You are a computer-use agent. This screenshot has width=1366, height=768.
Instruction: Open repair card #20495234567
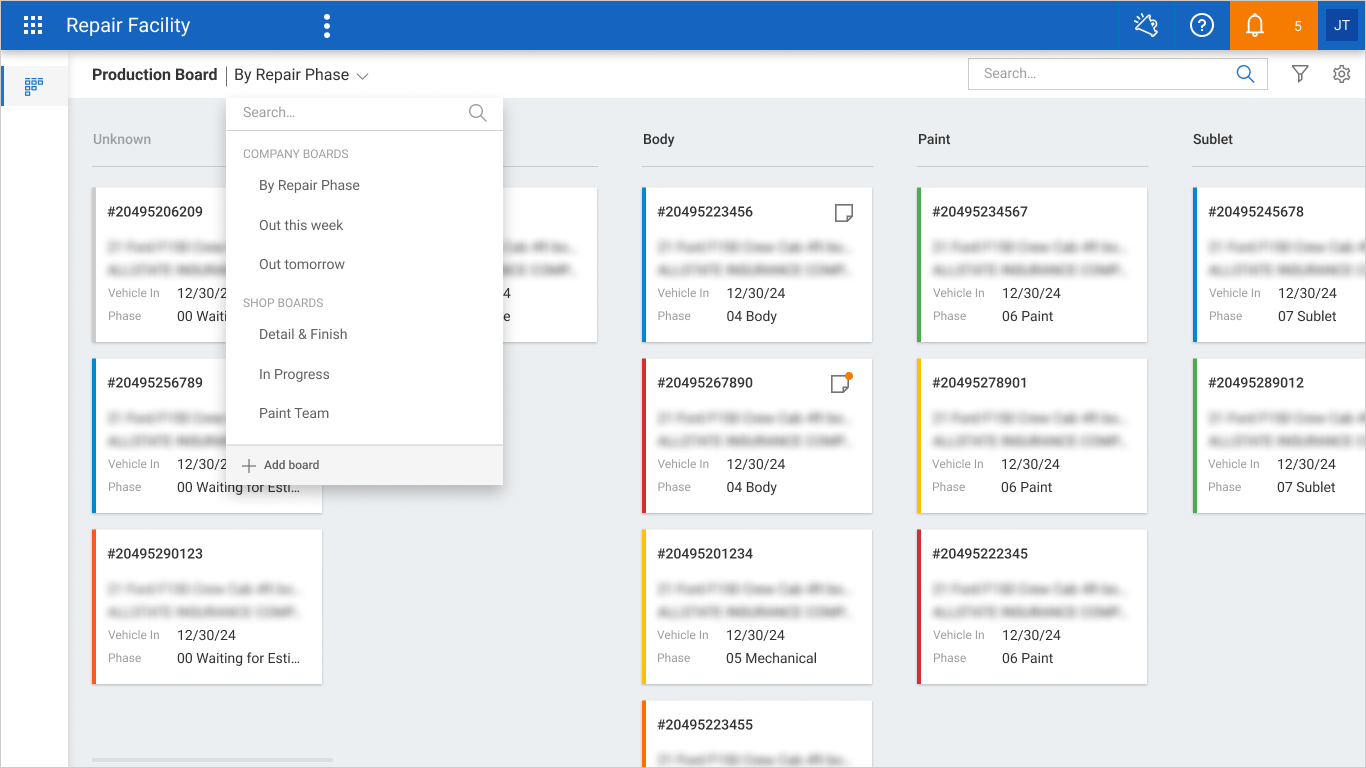(1032, 265)
